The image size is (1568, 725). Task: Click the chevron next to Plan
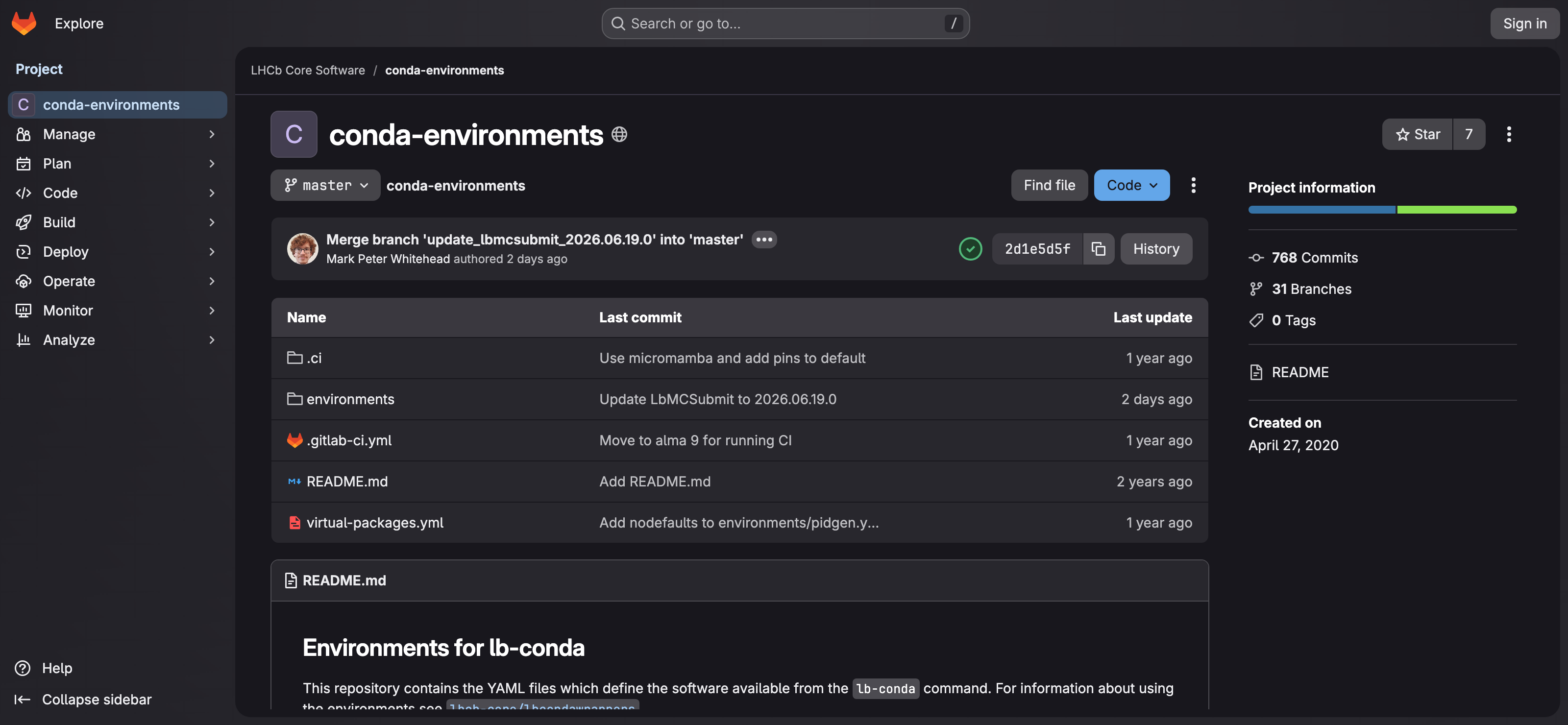point(212,163)
